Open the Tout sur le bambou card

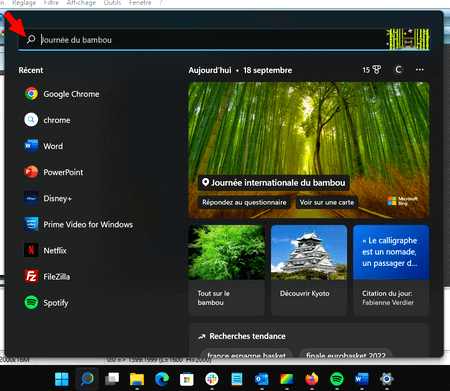tap(227, 270)
